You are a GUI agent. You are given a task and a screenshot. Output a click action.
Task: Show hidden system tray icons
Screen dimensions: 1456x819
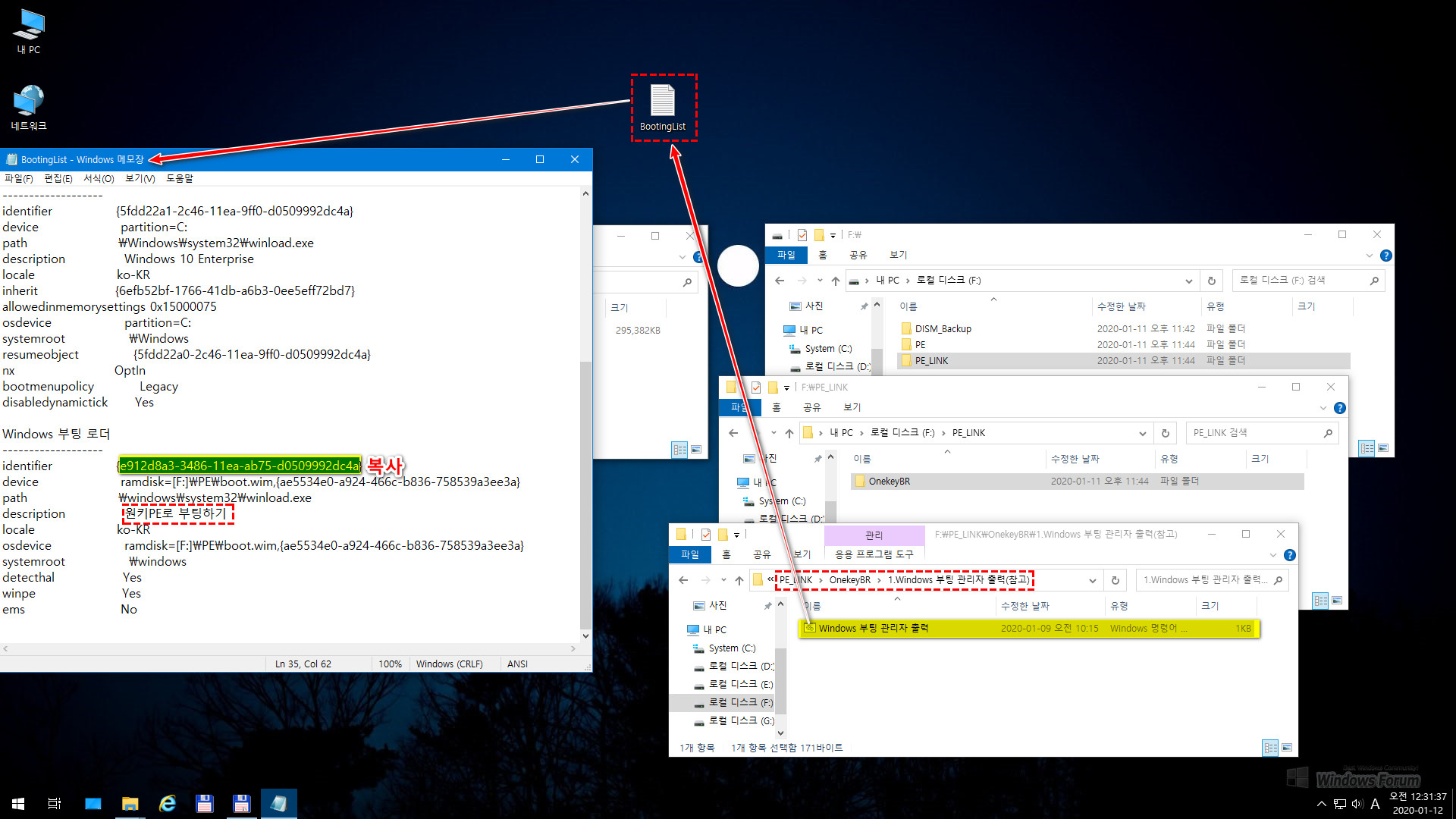tap(1322, 804)
